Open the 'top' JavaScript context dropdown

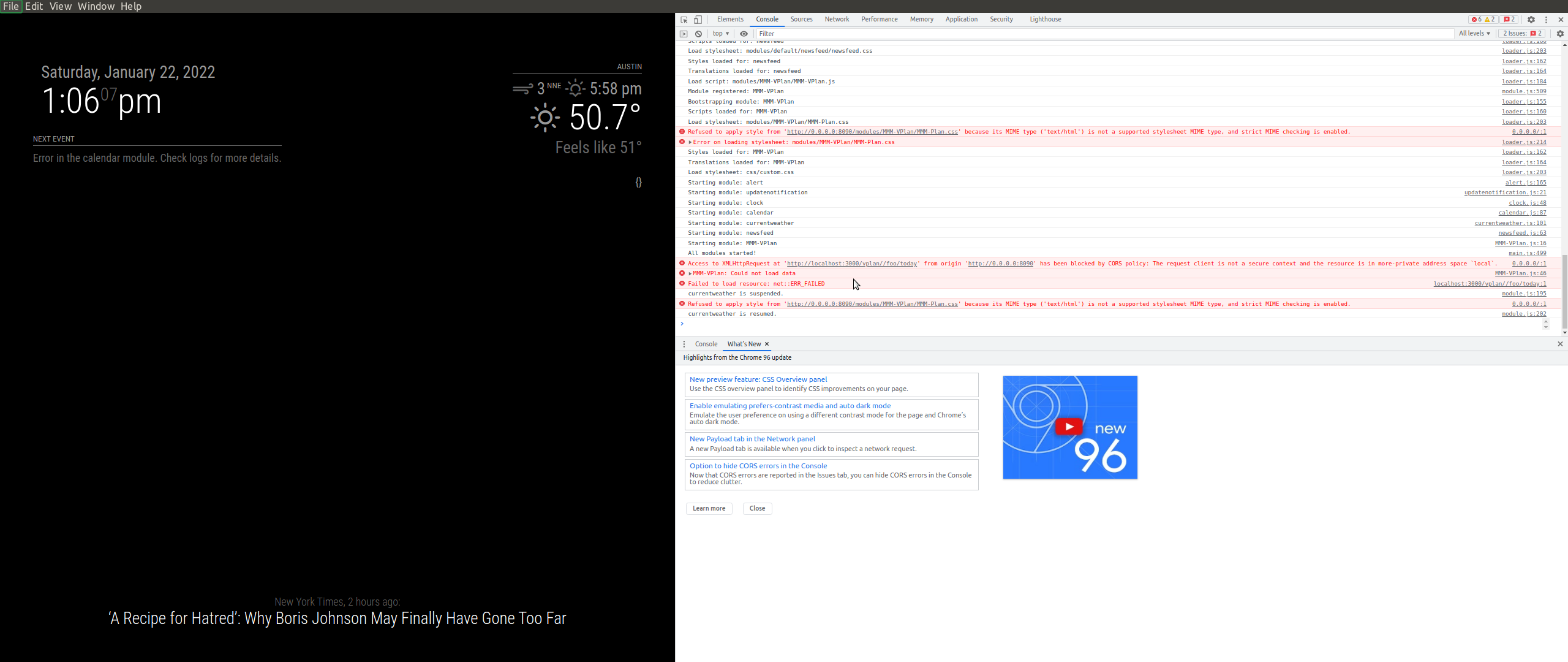click(721, 34)
